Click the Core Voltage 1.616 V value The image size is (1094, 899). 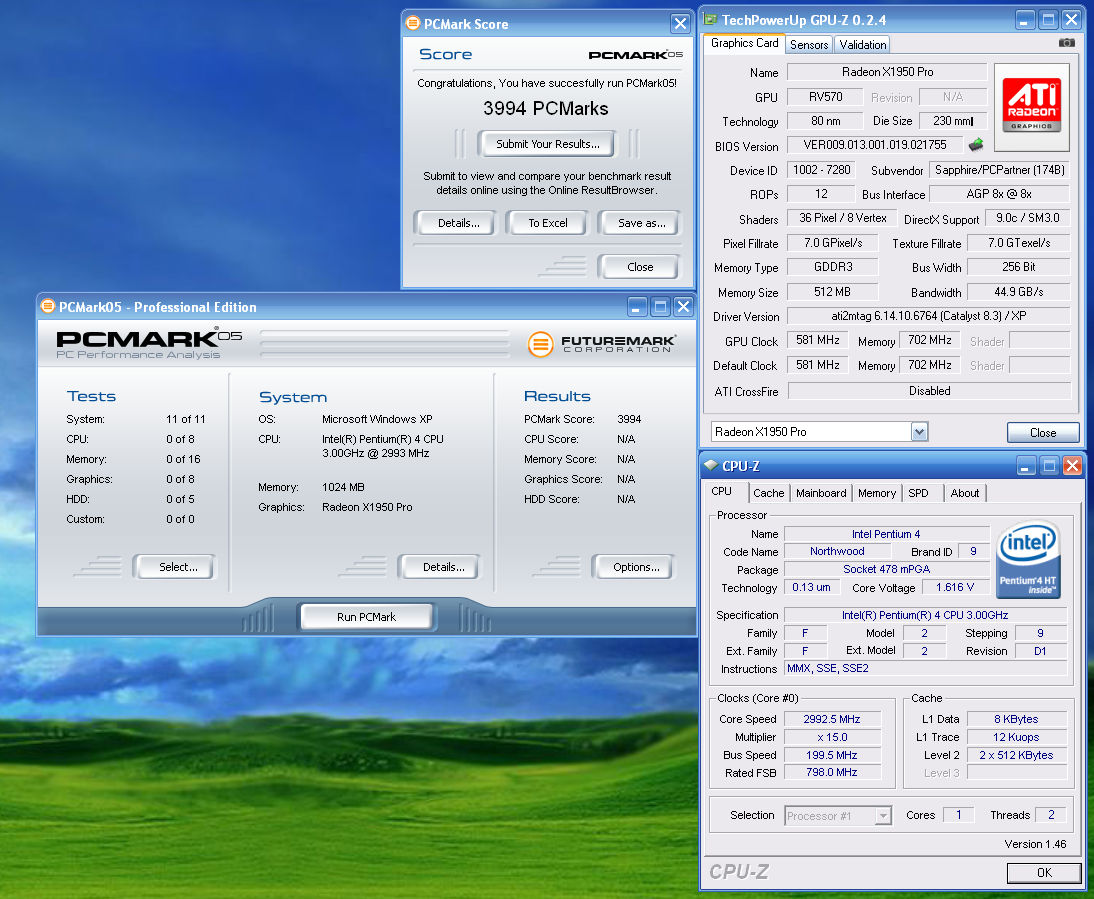955,587
